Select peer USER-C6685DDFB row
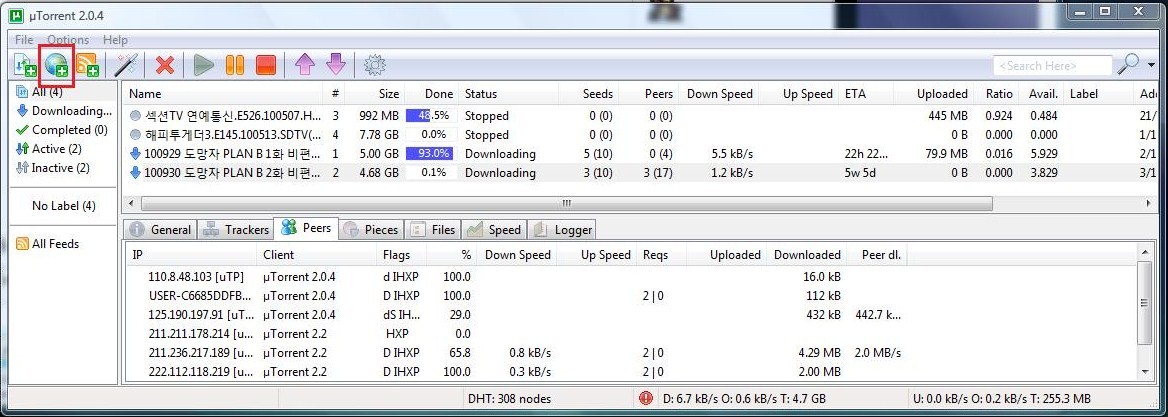This screenshot has height=417, width=1168. pos(632,296)
